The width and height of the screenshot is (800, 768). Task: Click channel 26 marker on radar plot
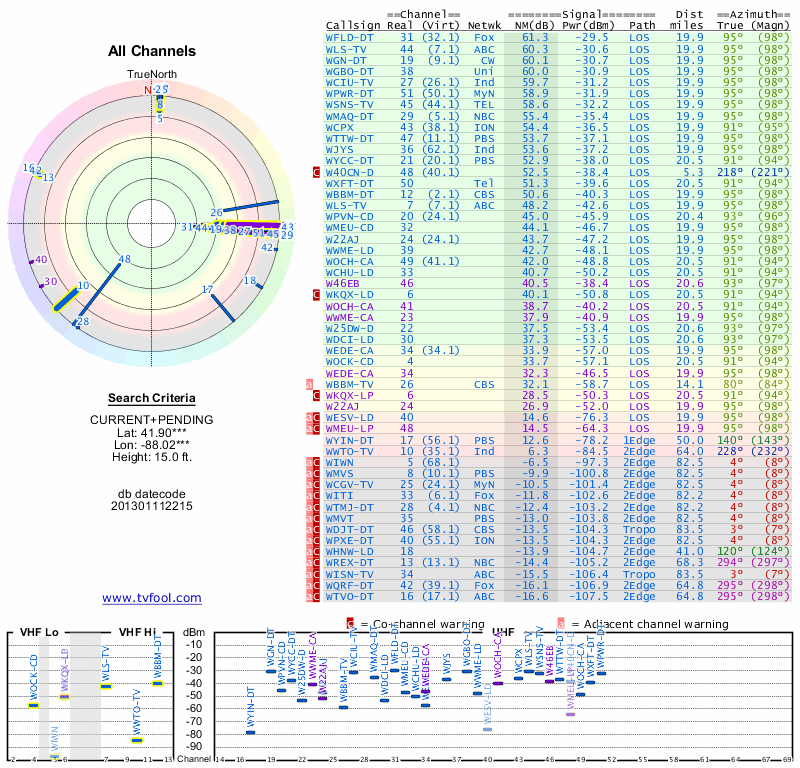click(217, 212)
